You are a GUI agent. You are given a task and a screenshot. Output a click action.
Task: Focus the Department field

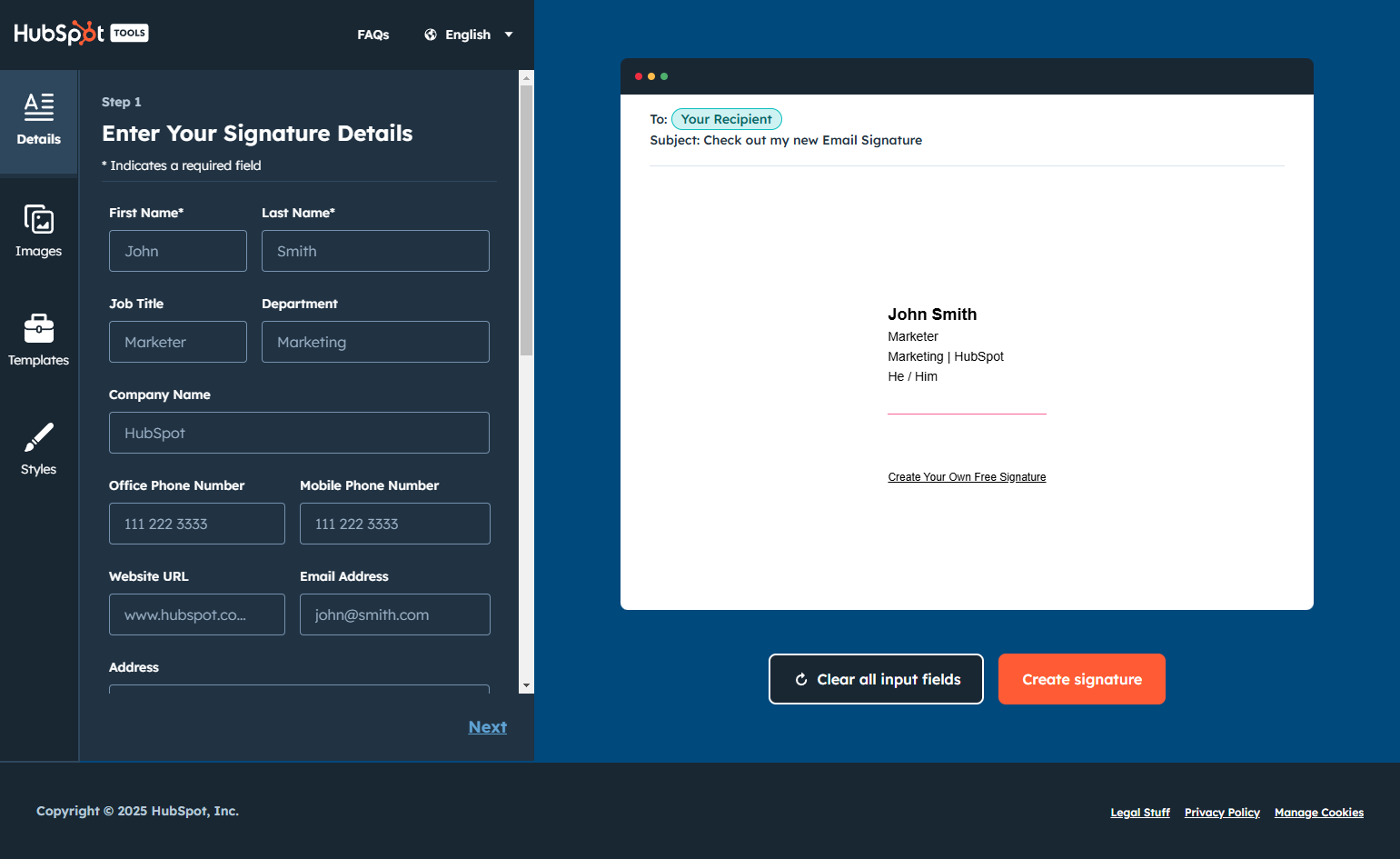[375, 342]
